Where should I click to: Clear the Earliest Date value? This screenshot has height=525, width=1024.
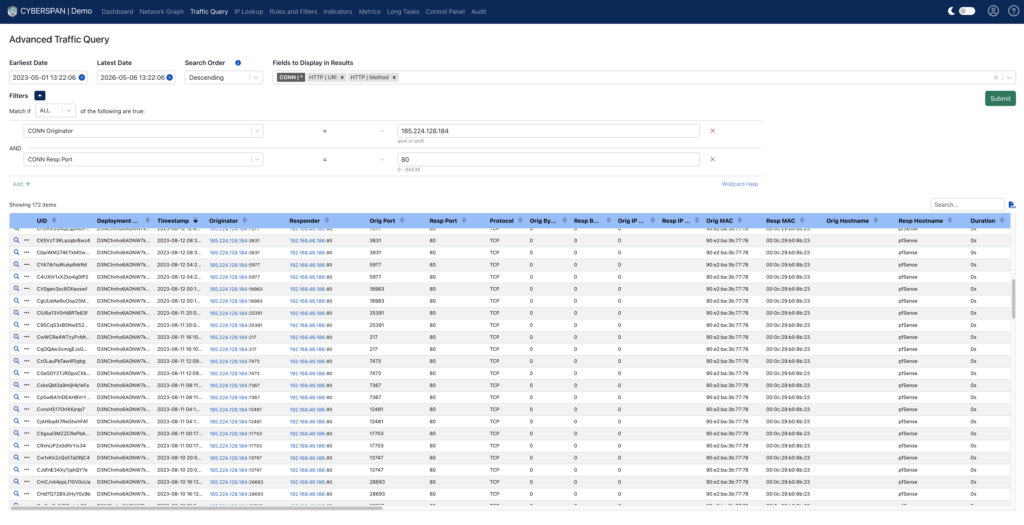(82, 78)
